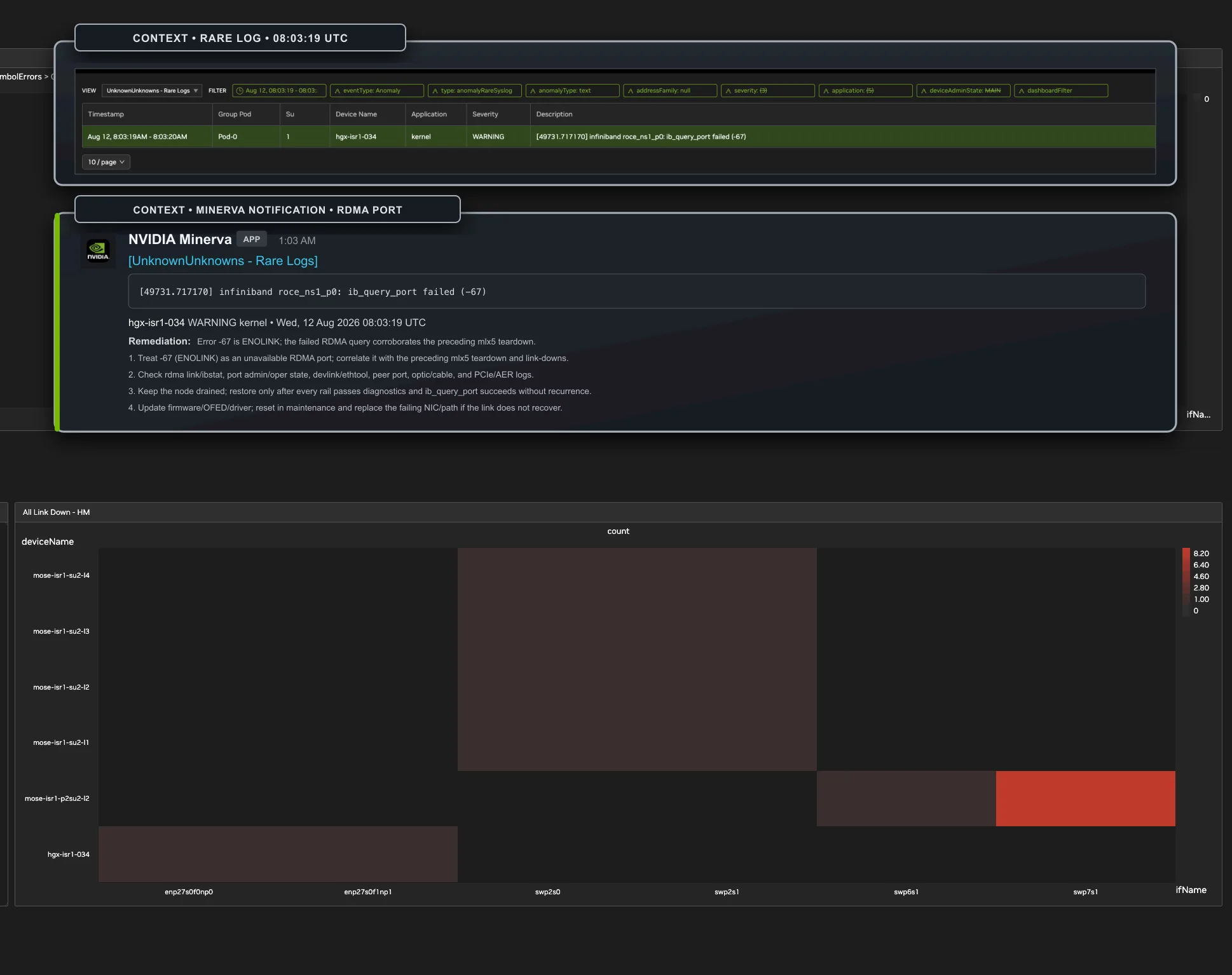Click the WARNING severity cell
This screenshot has height=975, width=1232.
pos(498,137)
